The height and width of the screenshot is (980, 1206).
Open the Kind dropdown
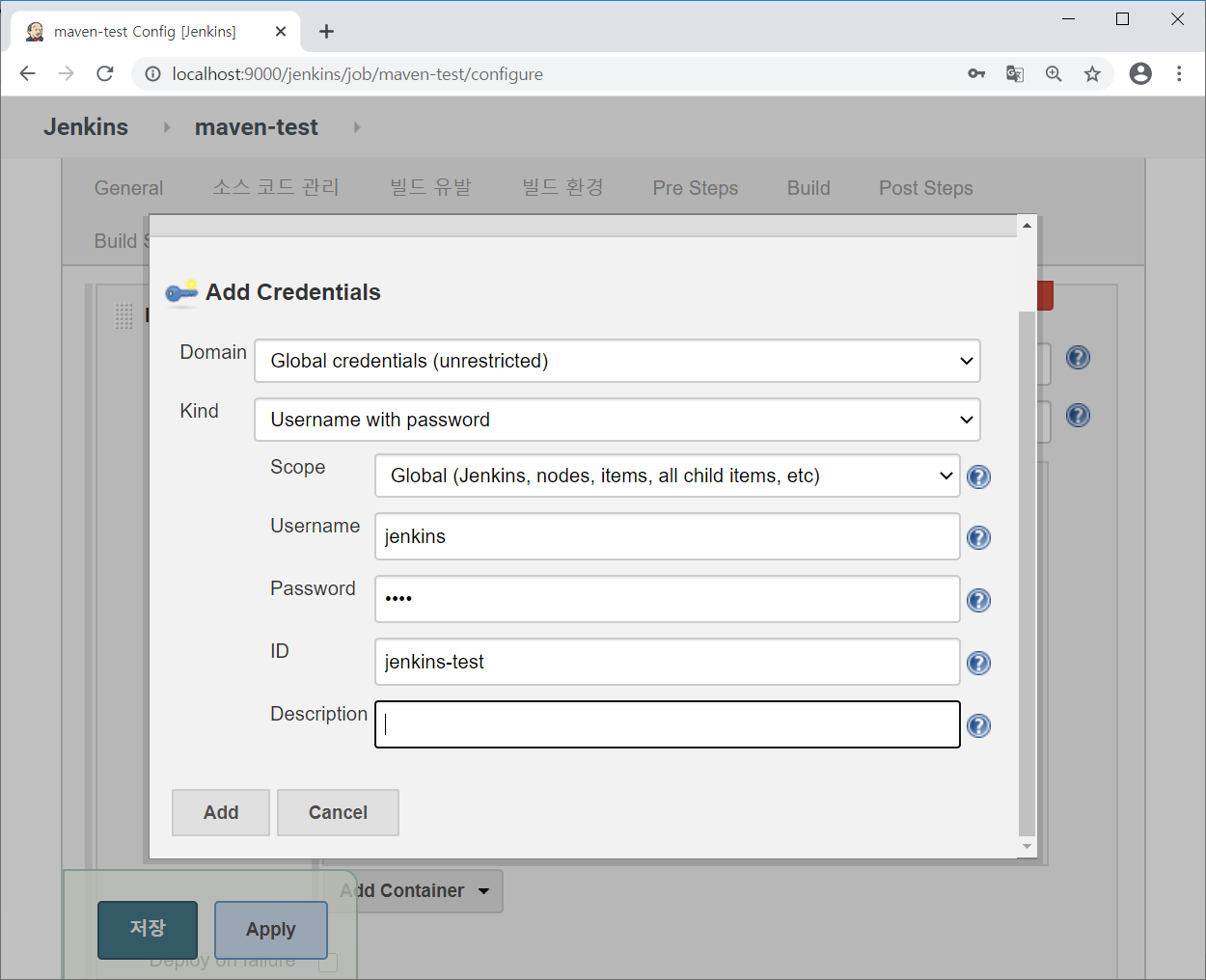(x=617, y=420)
